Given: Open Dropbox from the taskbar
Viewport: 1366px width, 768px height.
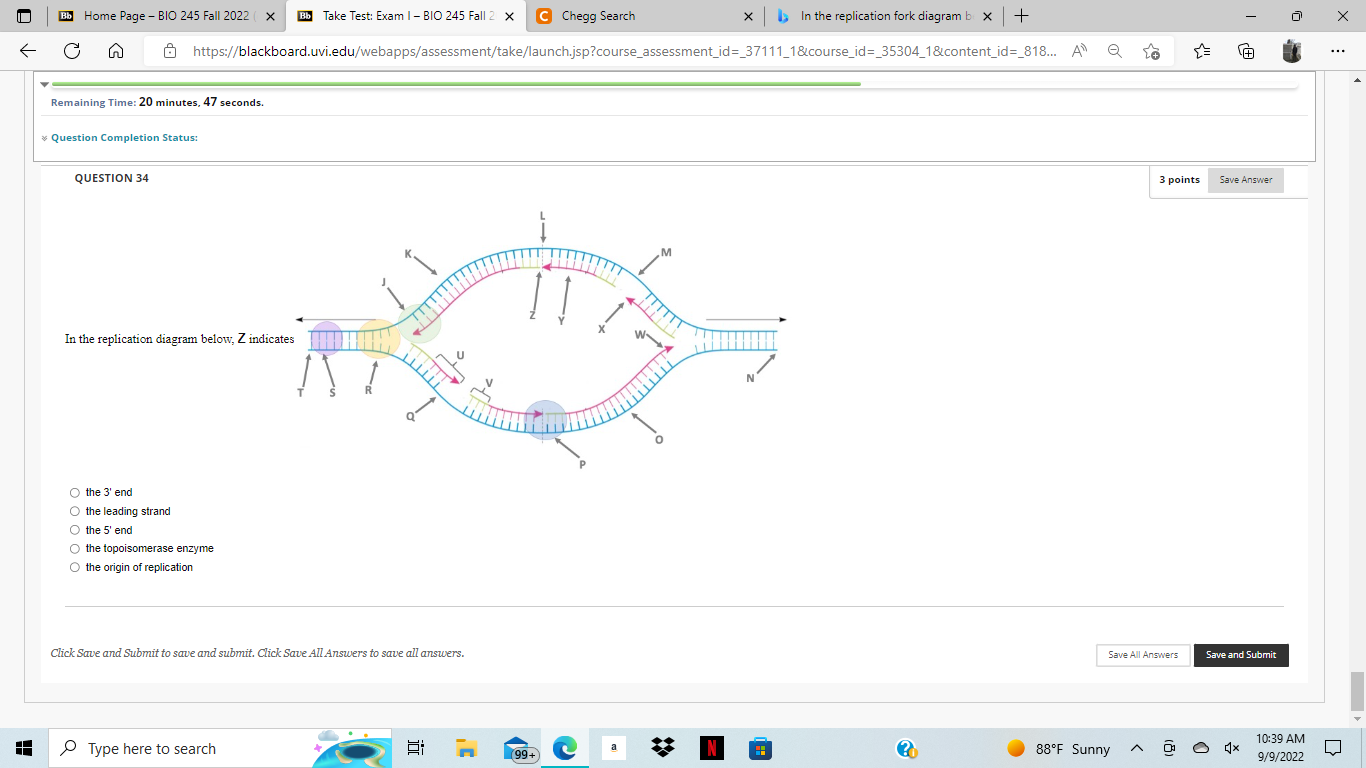Looking at the screenshot, I should coord(663,748).
